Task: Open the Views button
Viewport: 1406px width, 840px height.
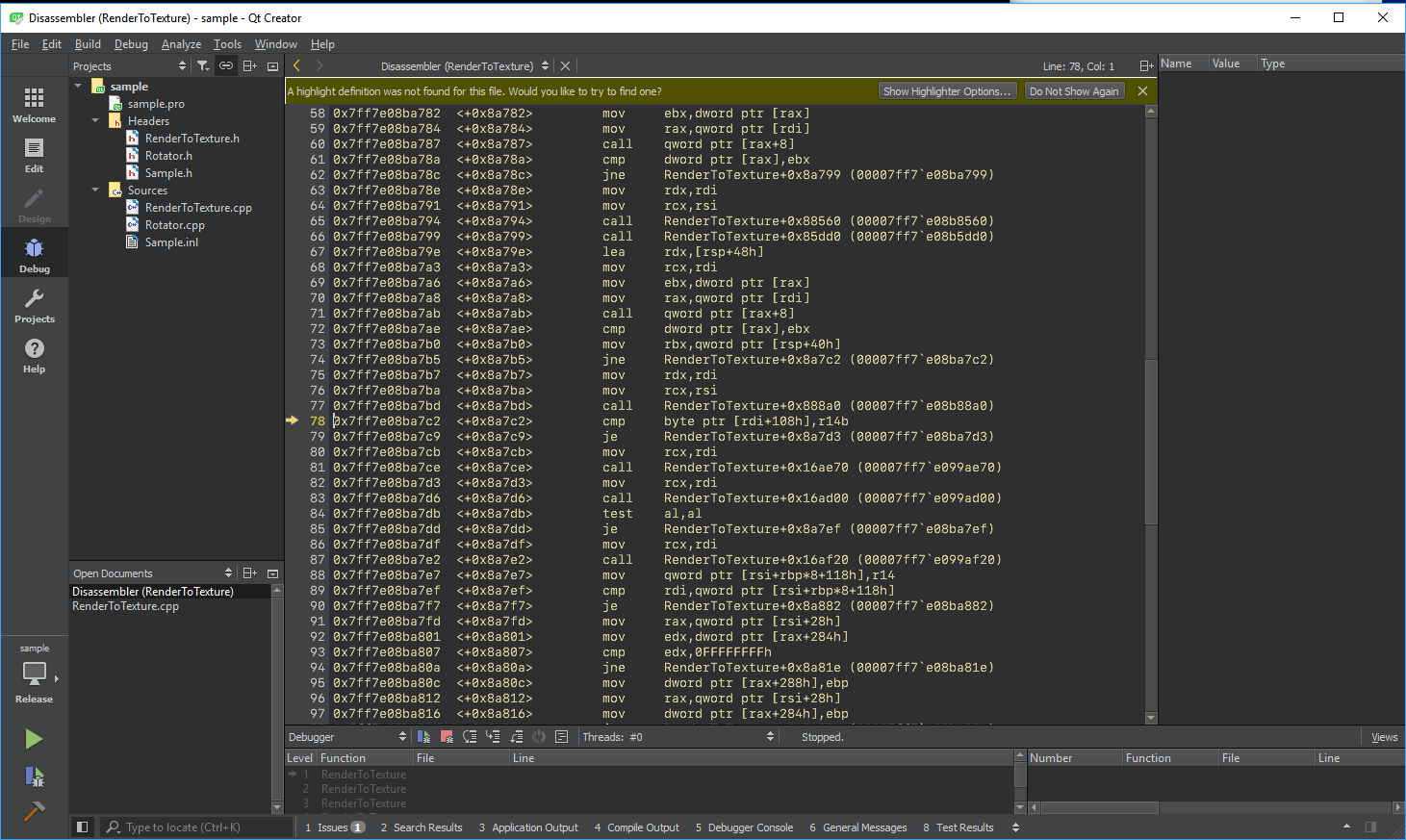Action: point(1384,737)
